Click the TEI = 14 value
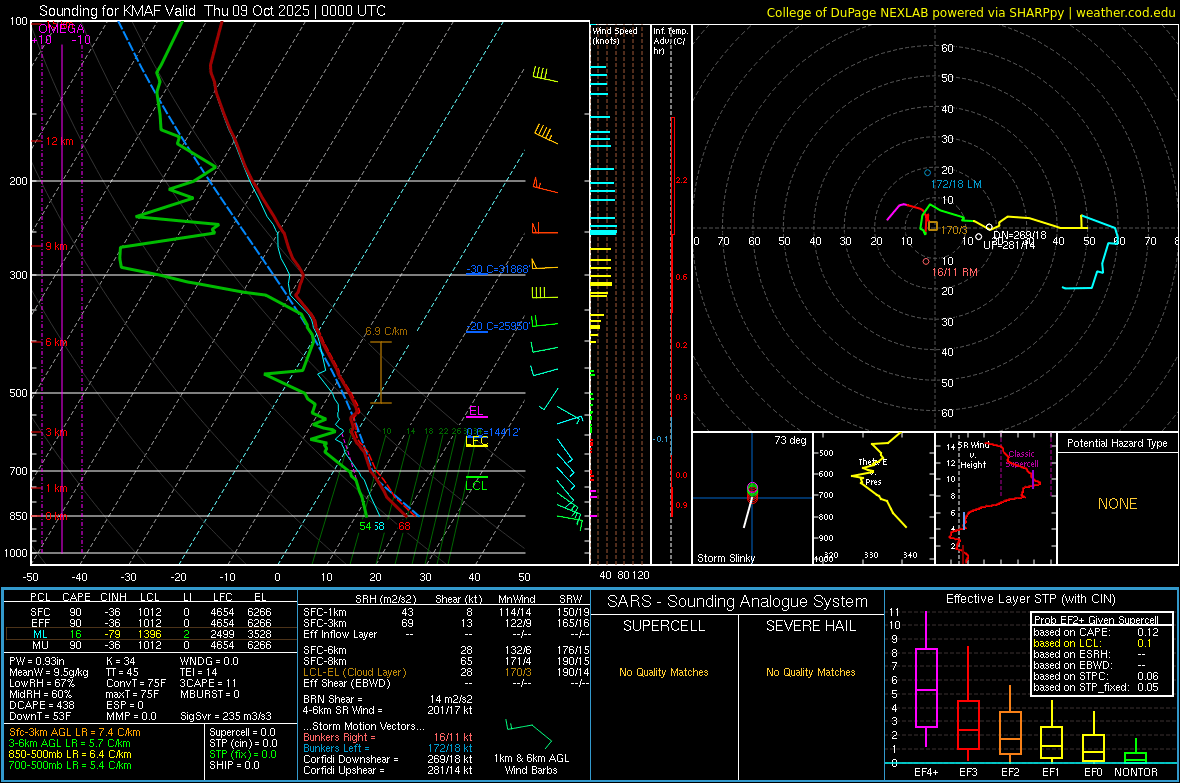Image resolution: width=1180 pixels, height=783 pixels. [x=199, y=672]
